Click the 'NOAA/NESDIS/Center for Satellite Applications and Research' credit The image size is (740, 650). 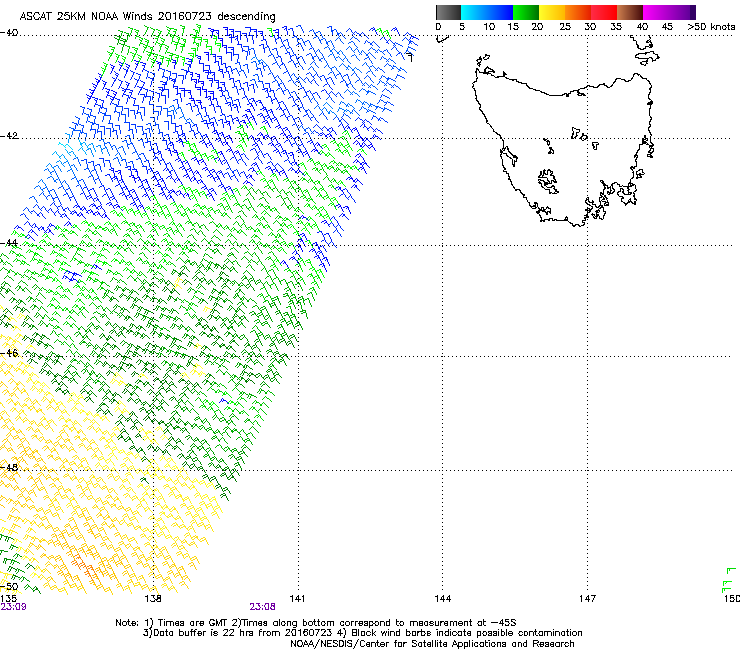click(432, 644)
